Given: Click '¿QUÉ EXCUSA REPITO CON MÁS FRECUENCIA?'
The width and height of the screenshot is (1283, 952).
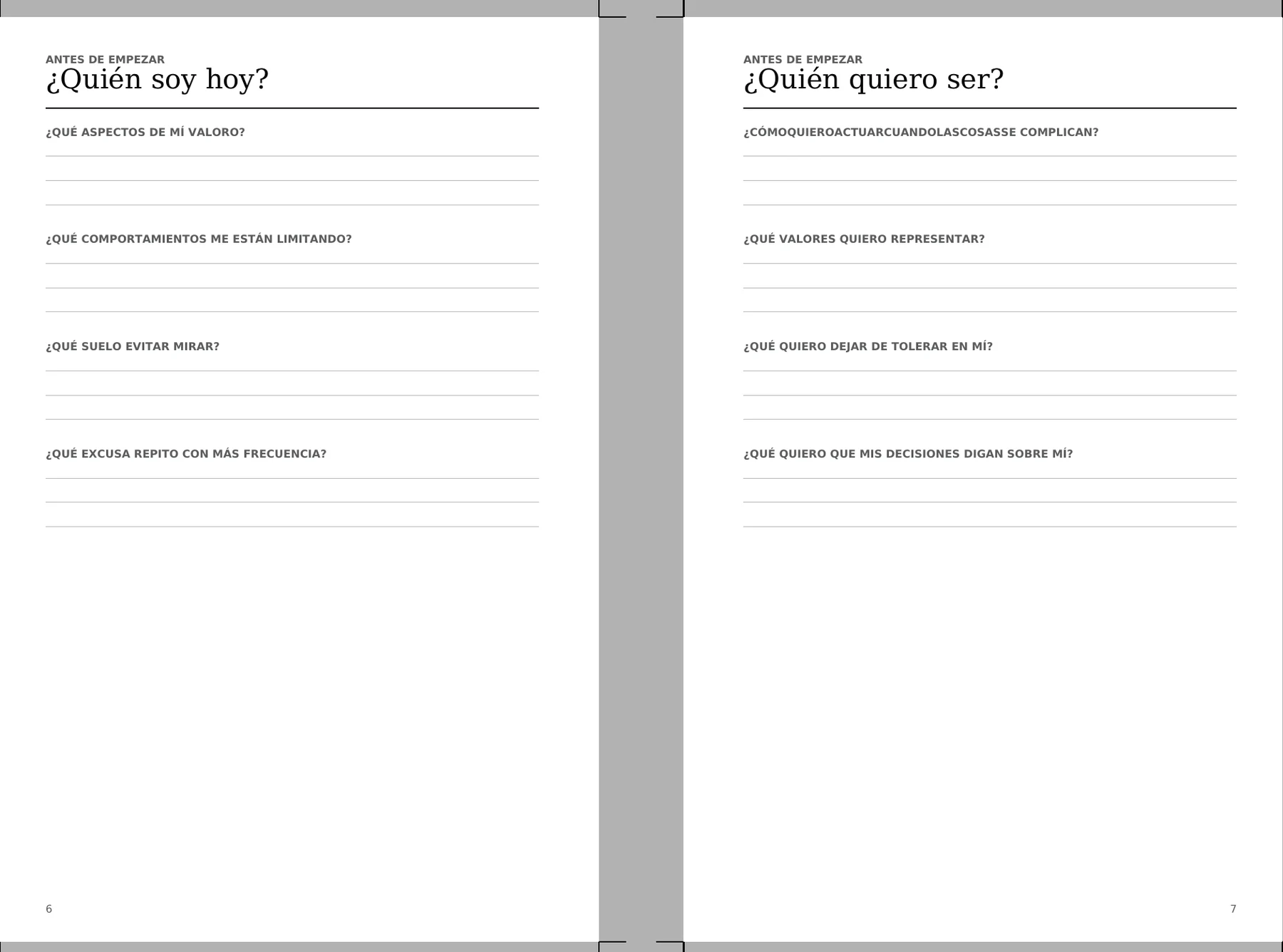Looking at the screenshot, I should [x=186, y=454].
